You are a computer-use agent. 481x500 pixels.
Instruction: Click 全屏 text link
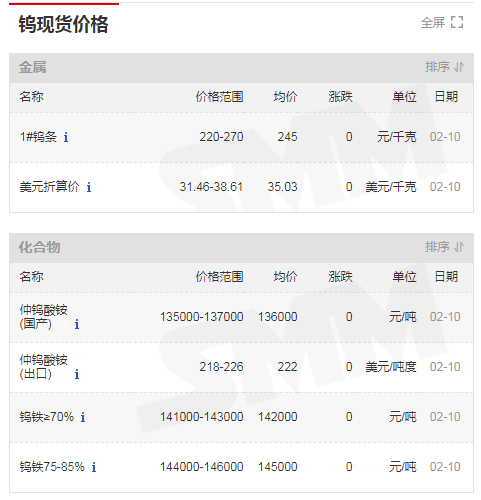433,23
